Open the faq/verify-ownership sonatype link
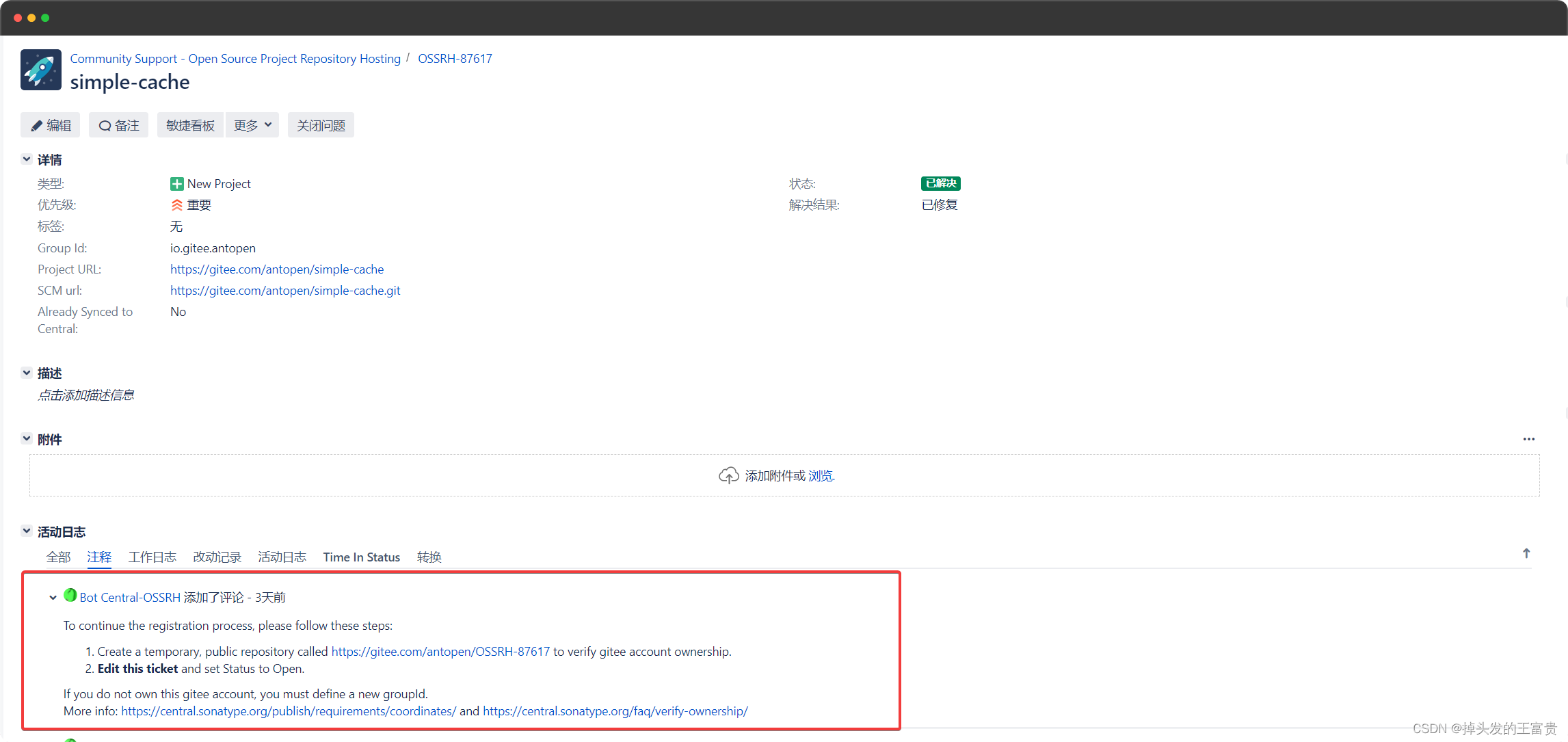Image resolution: width=1568 pixels, height=742 pixels. point(615,711)
